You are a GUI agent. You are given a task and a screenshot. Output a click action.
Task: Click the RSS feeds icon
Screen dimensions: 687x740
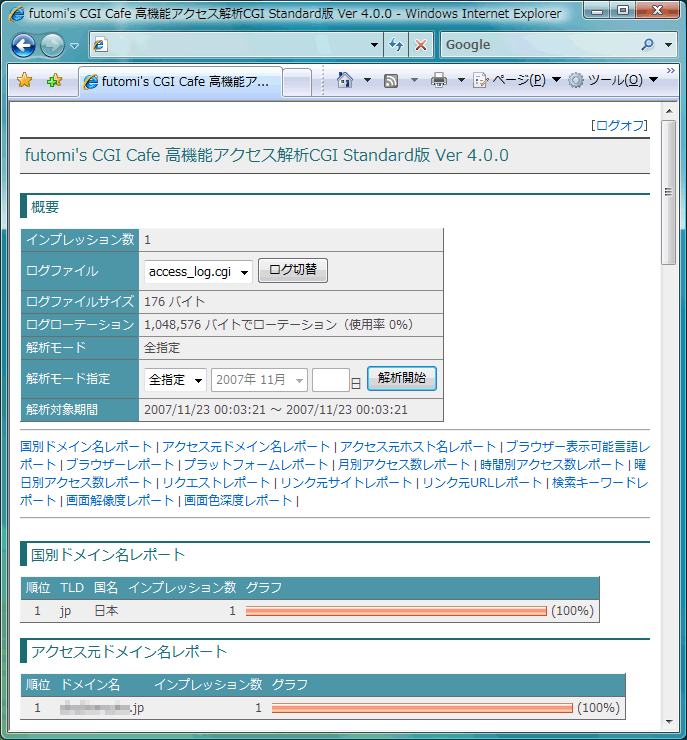tap(391, 81)
